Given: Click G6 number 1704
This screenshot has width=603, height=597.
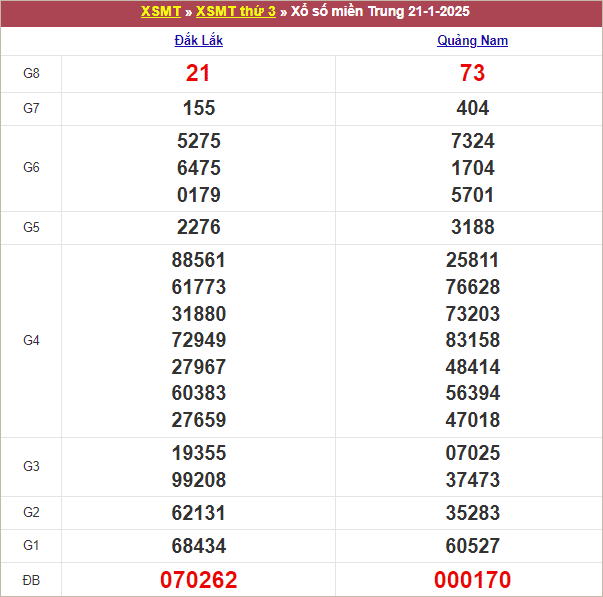Looking at the screenshot, I should (473, 168).
